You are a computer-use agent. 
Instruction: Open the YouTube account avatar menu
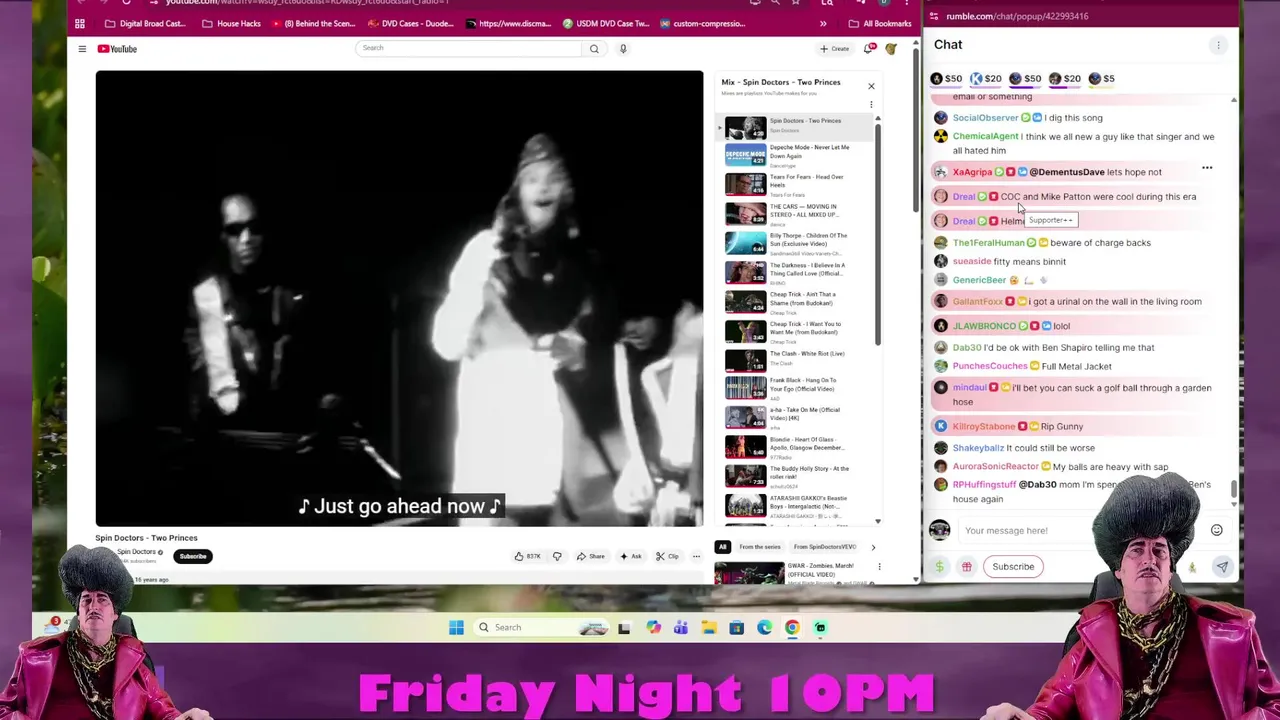[x=891, y=48]
